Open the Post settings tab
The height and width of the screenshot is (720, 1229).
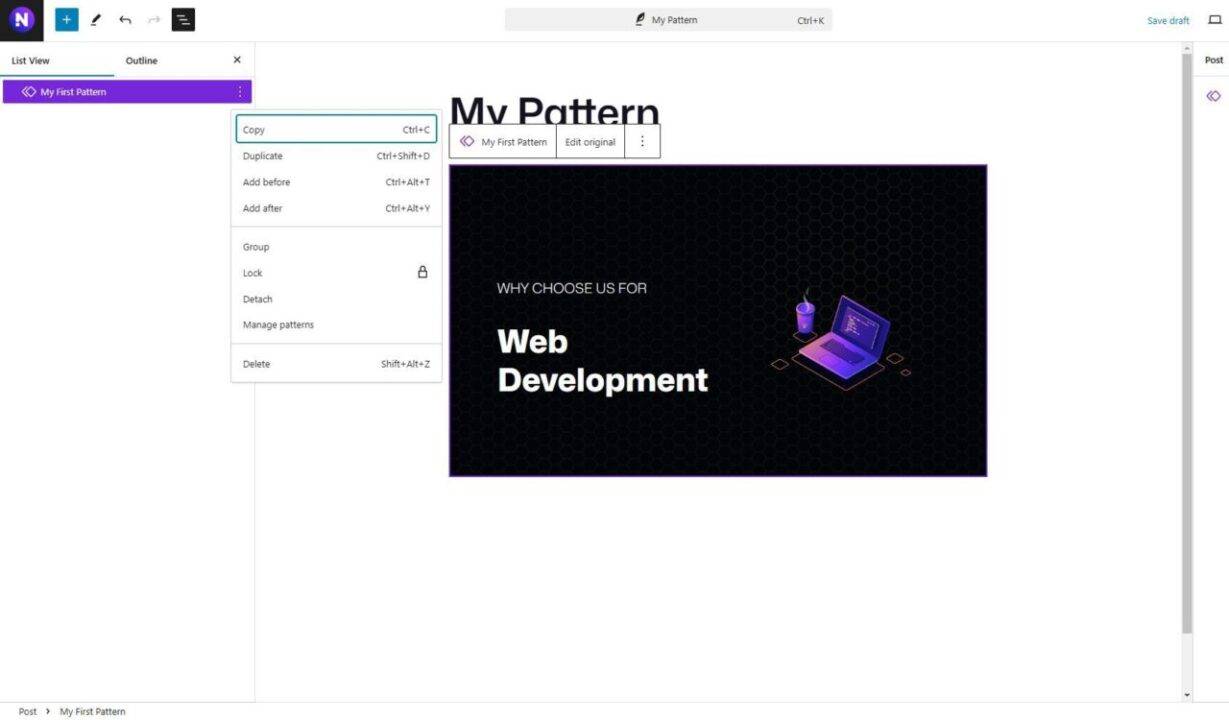pyautogui.click(x=1213, y=60)
